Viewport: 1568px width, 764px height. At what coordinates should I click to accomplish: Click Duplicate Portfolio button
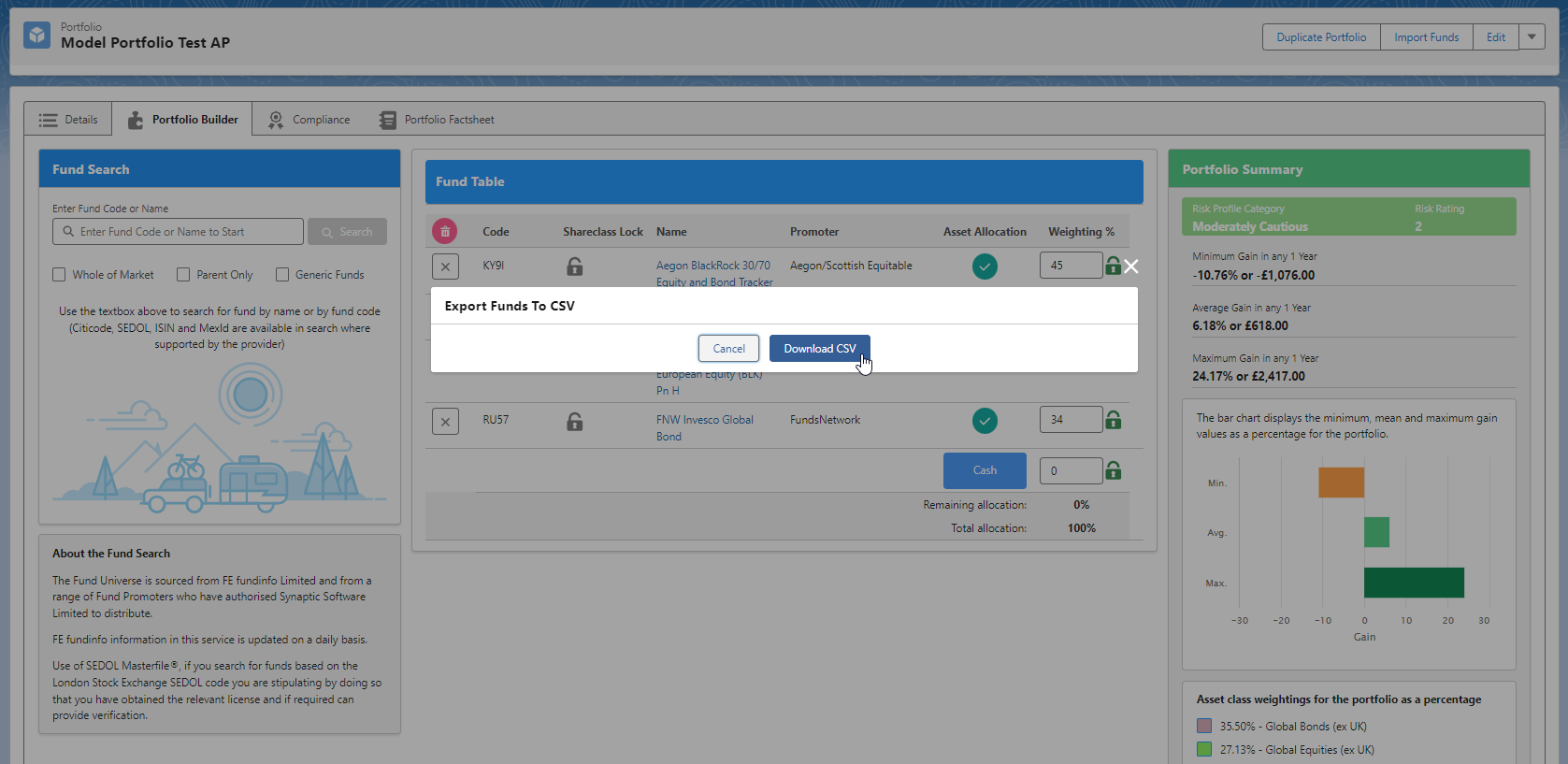pos(1321,37)
